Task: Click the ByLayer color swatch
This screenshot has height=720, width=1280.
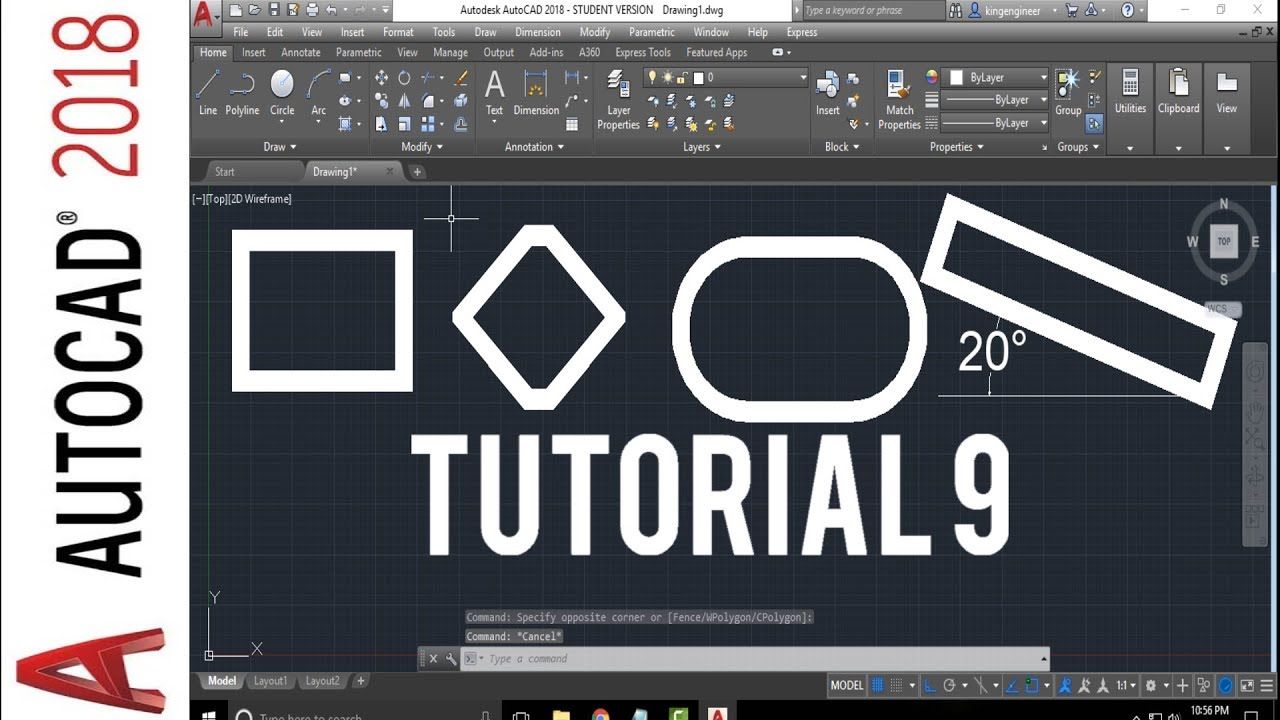Action: (956, 77)
